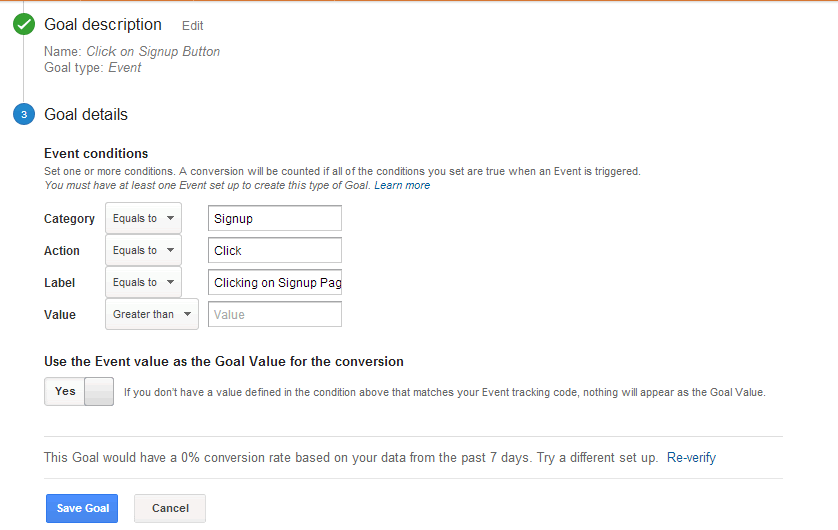The height and width of the screenshot is (530, 838).
Task: Expand the Value Greater than dropdown
Action: [x=152, y=314]
